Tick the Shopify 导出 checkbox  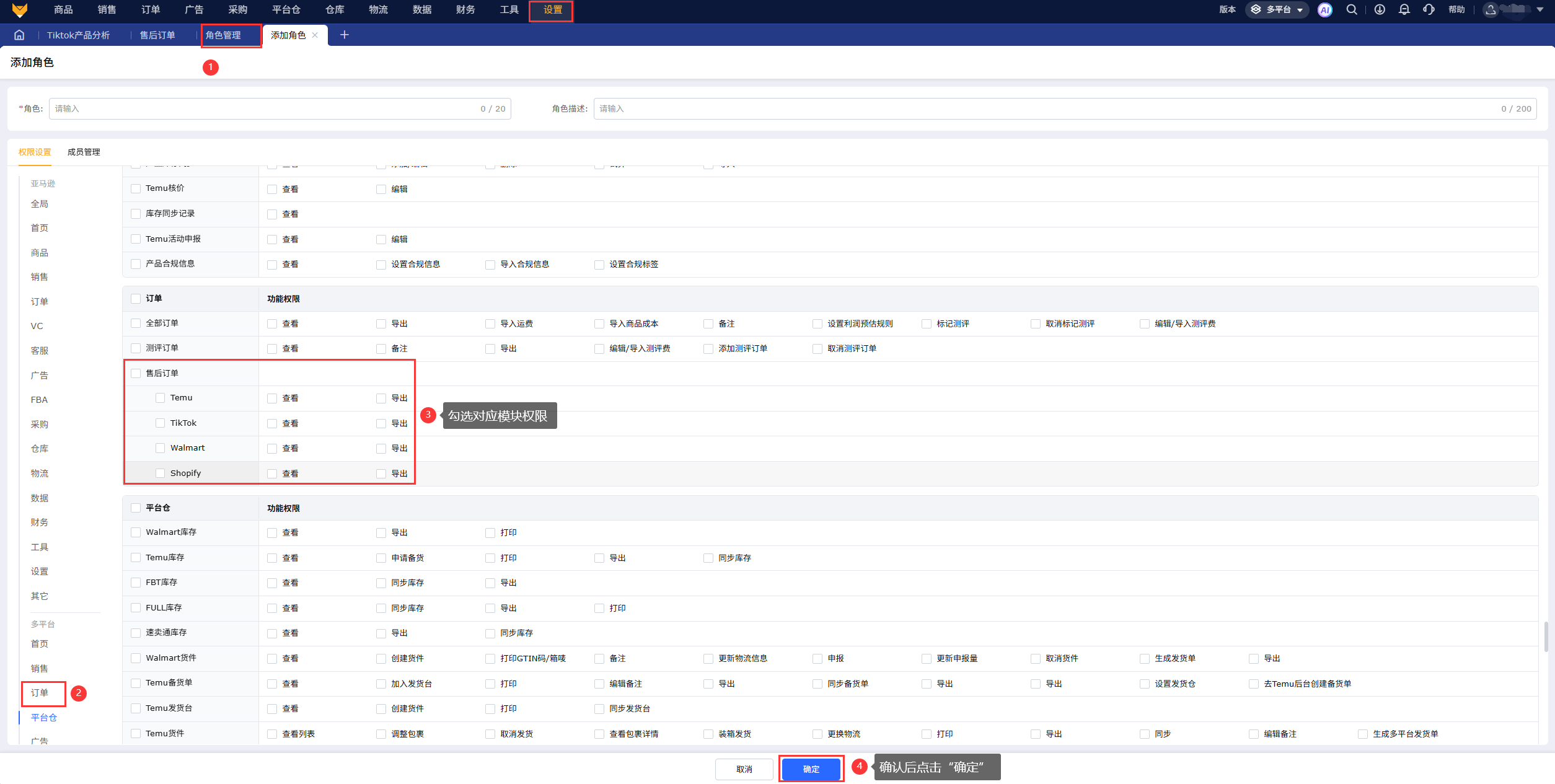[x=381, y=473]
